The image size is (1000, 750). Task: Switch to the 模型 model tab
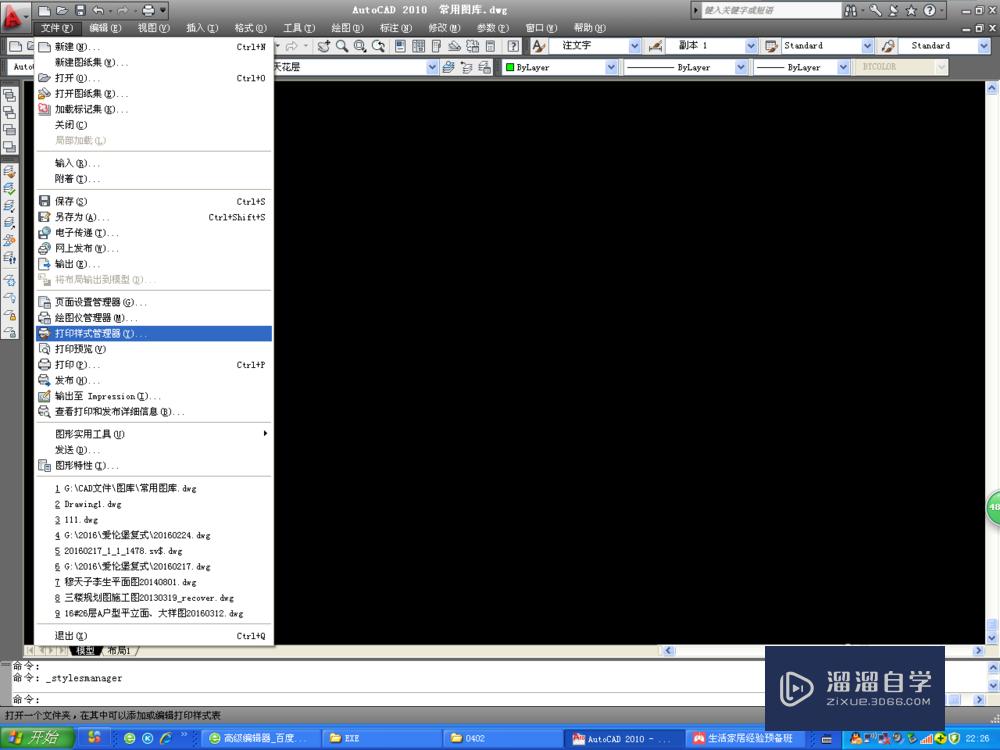tap(86, 651)
